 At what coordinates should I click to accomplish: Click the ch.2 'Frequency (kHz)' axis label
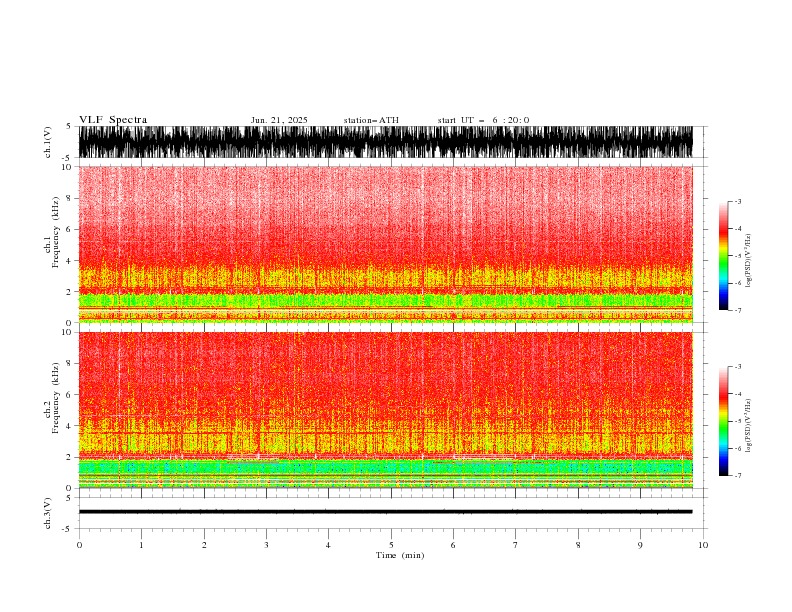[56, 397]
